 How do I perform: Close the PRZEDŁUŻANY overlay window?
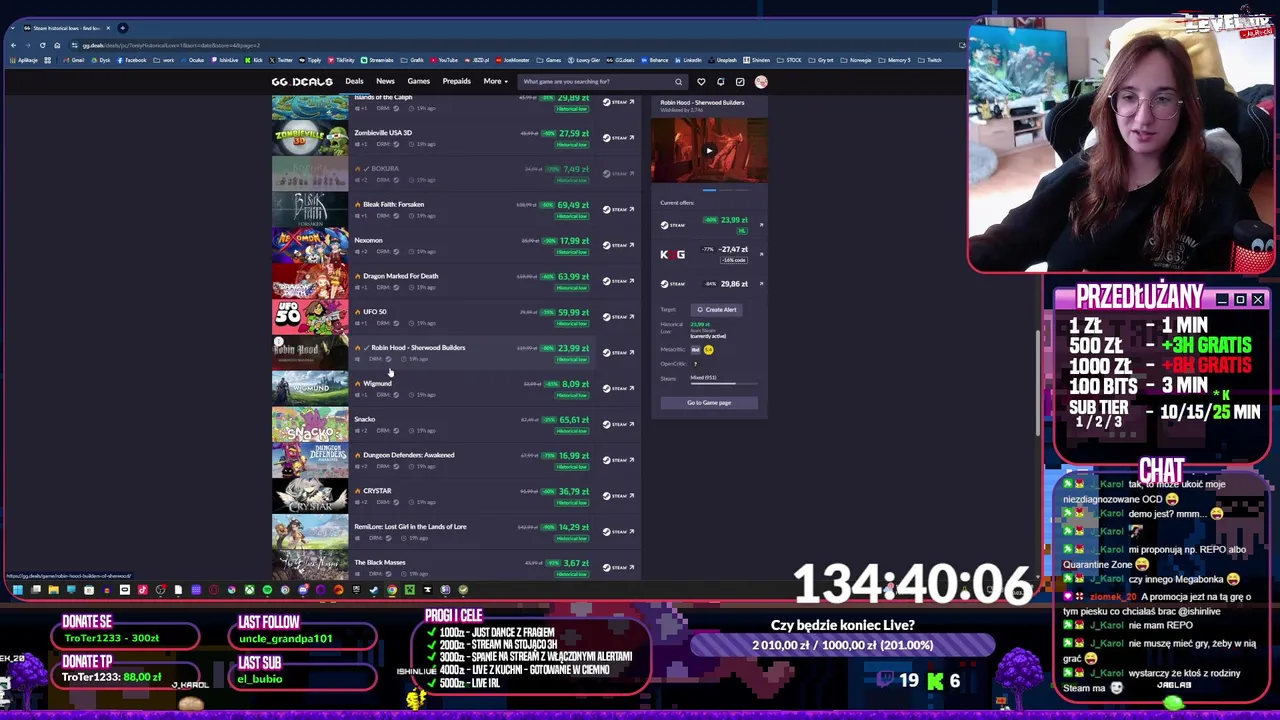(1258, 300)
